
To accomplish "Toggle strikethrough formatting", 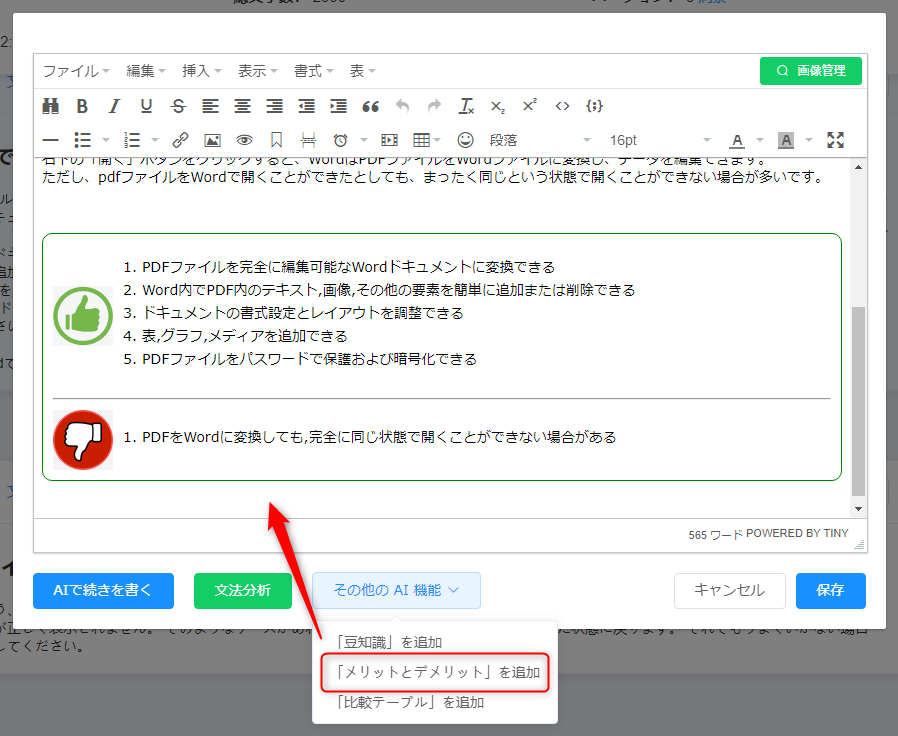I will pyautogui.click(x=178, y=106).
